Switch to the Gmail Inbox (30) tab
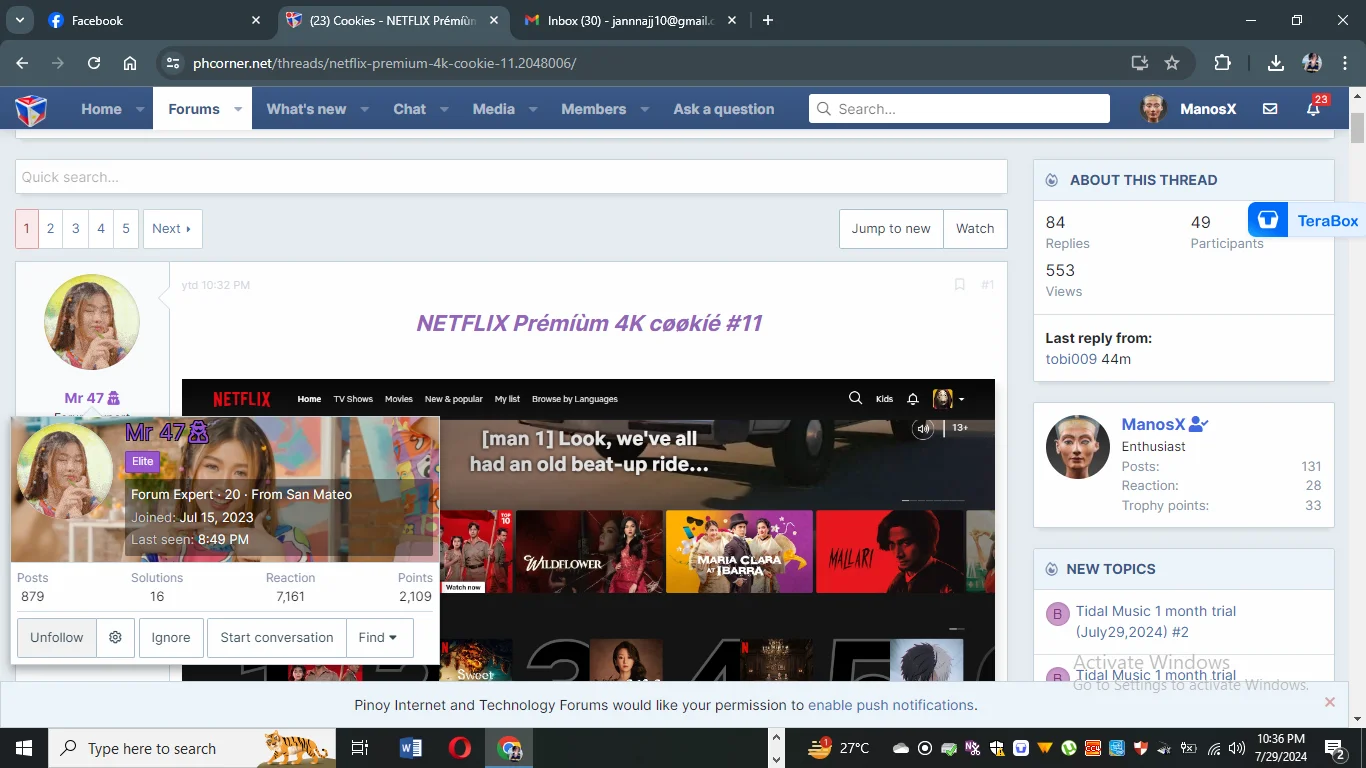 [628, 20]
